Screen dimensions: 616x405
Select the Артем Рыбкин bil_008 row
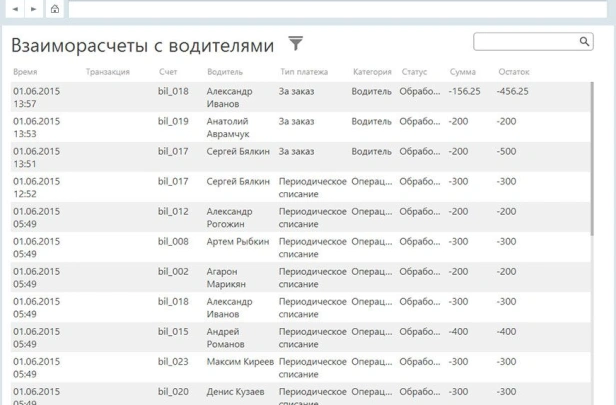tap(300, 247)
